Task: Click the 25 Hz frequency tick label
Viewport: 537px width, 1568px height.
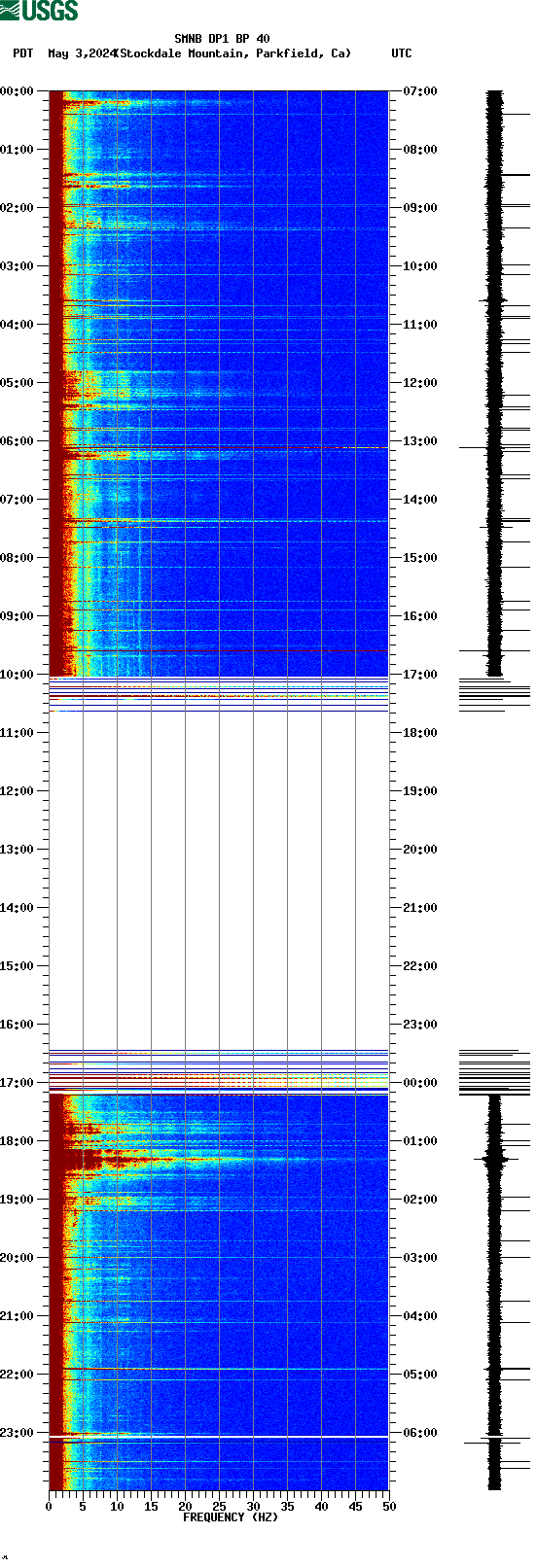Action: (x=219, y=1508)
